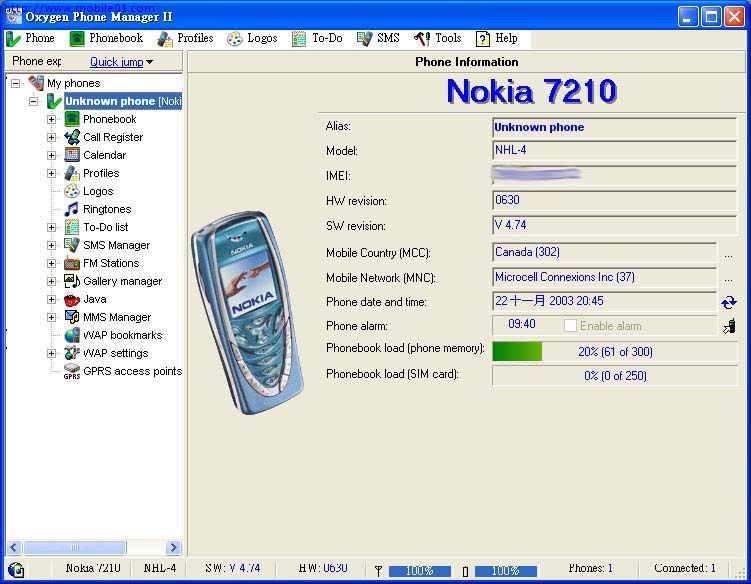751x584 pixels.
Task: Click the Phone alarm time 09:40 field
Action: 522,324
